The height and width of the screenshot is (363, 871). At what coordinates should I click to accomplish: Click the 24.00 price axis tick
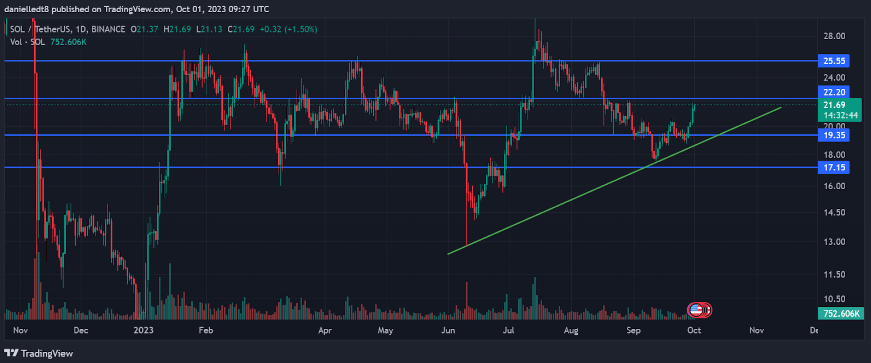pos(835,77)
